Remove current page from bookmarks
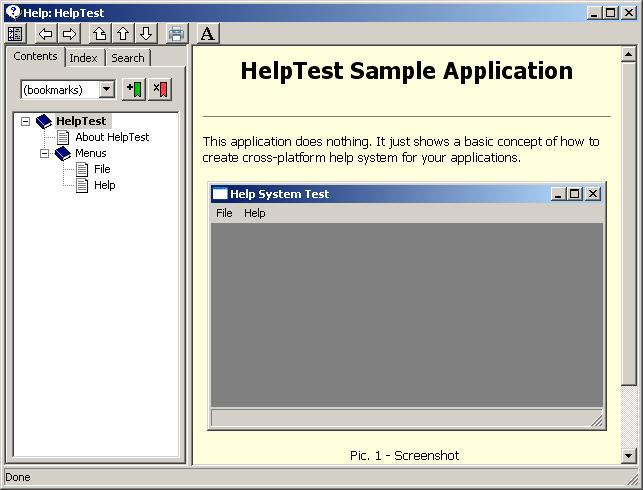Viewport: 643px width, 490px height. tap(160, 89)
